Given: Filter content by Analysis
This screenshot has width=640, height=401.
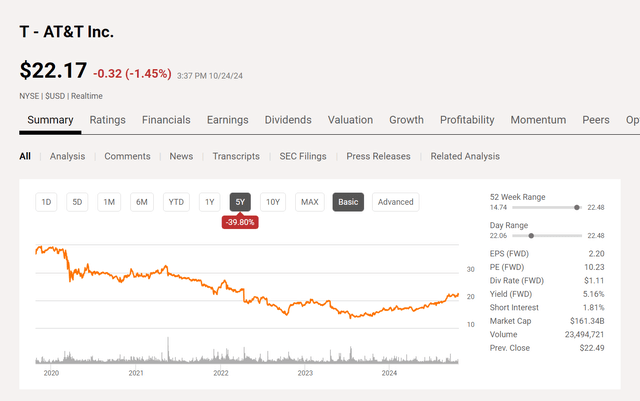Looking at the screenshot, I should pyautogui.click(x=67, y=156).
